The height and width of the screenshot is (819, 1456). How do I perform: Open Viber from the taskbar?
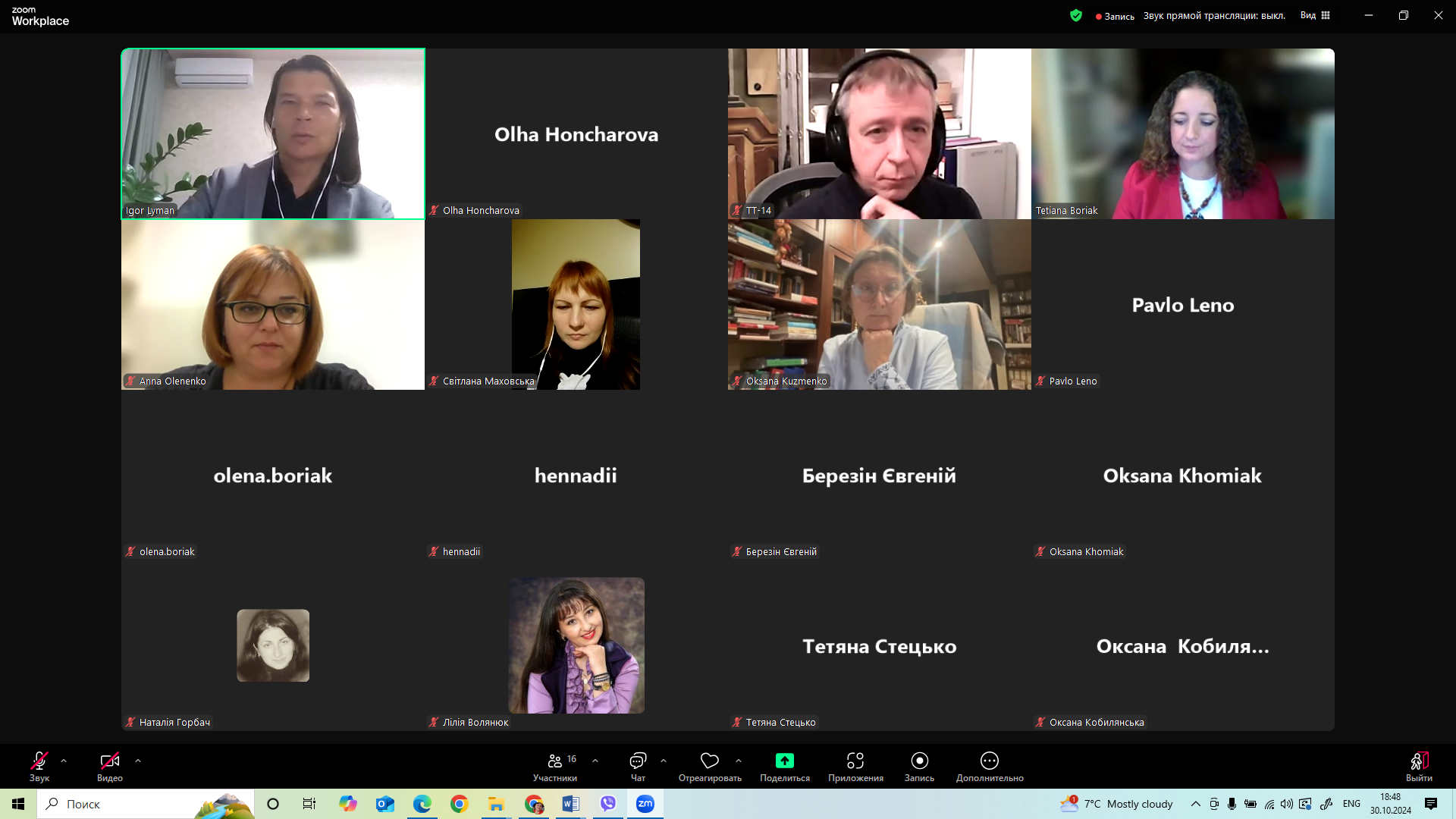point(608,804)
